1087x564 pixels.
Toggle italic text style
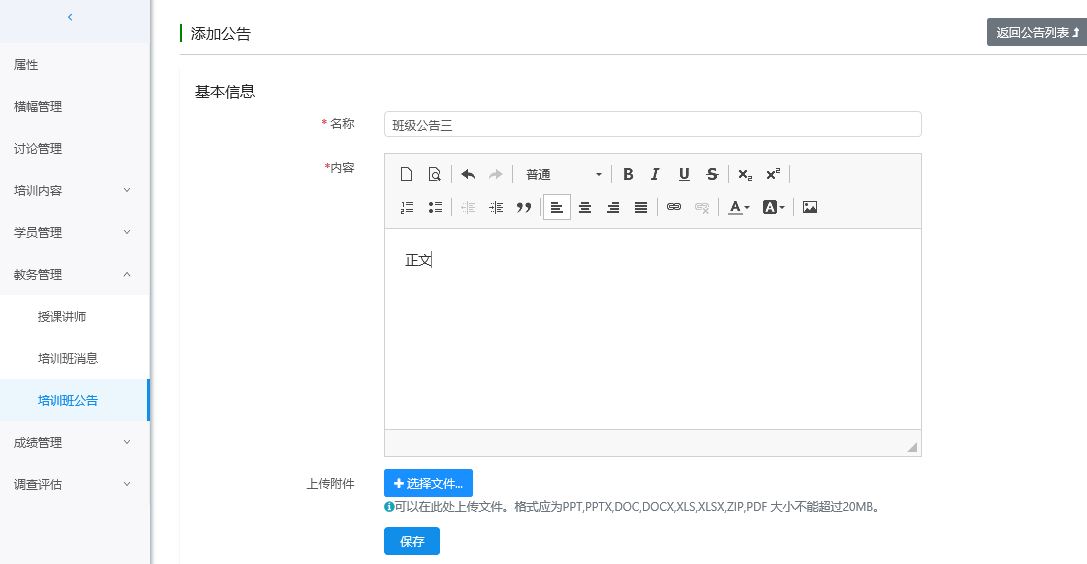click(655, 174)
